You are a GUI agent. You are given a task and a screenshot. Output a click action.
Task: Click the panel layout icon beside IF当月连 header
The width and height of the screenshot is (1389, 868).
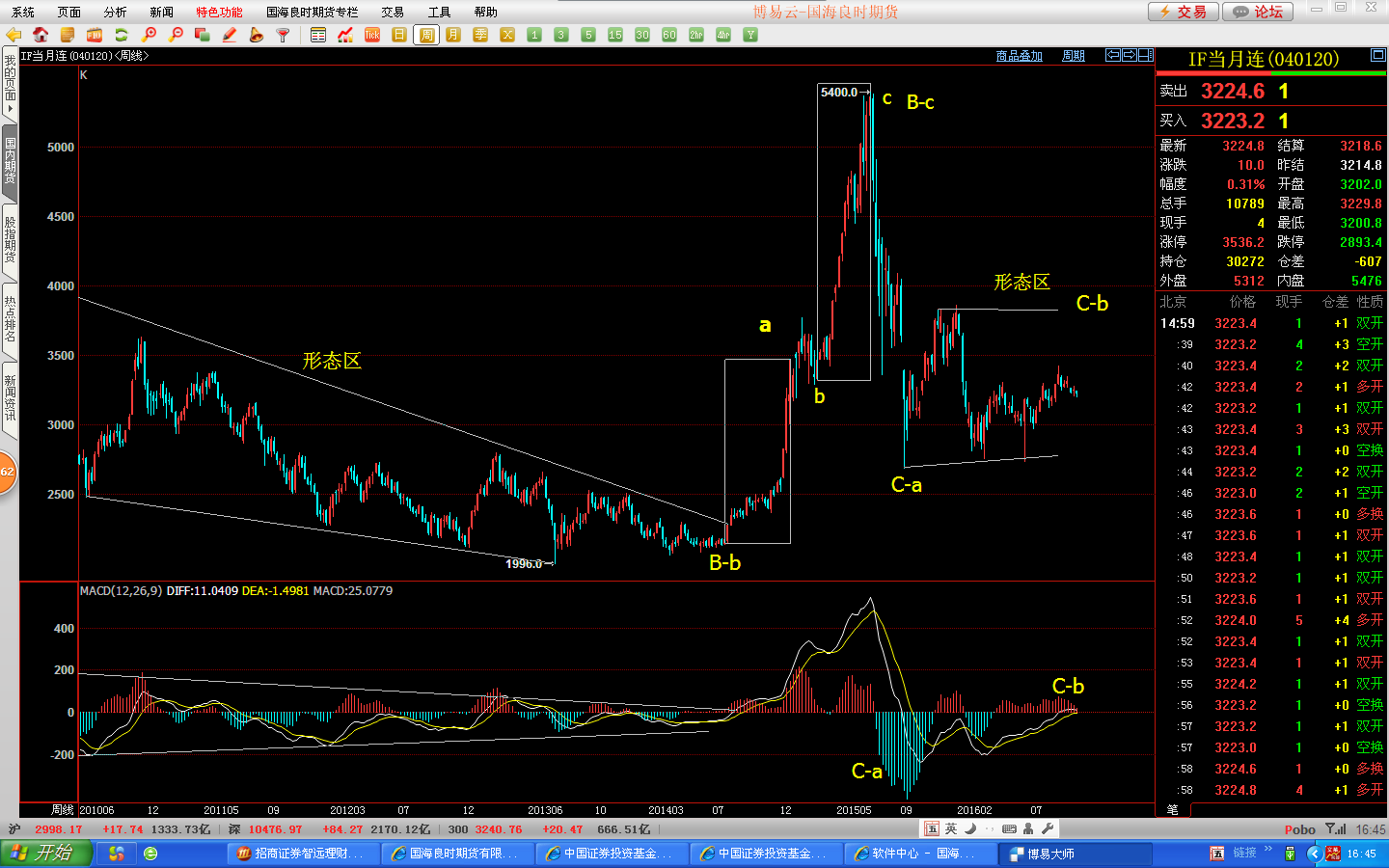1378,56
